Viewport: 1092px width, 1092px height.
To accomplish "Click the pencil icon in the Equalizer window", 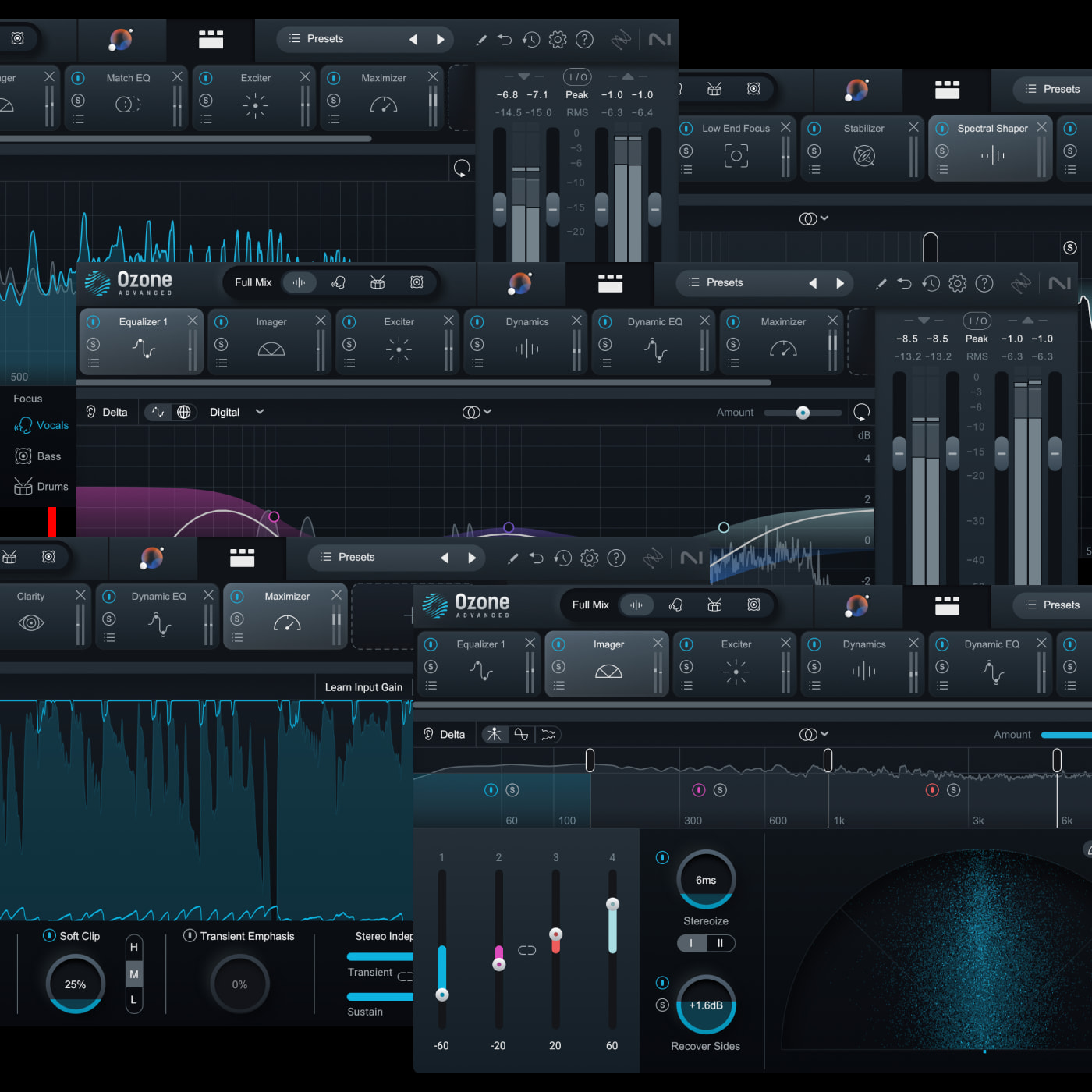I will 881,284.
